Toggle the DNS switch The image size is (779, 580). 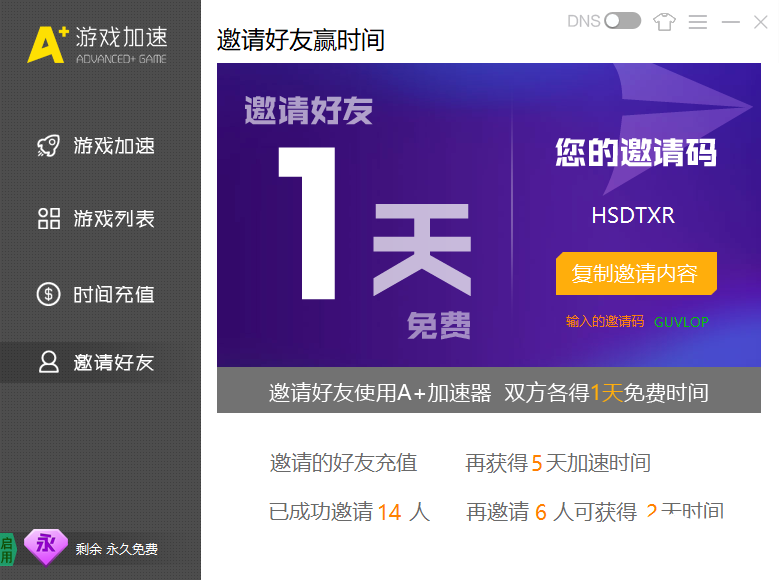click(x=623, y=21)
